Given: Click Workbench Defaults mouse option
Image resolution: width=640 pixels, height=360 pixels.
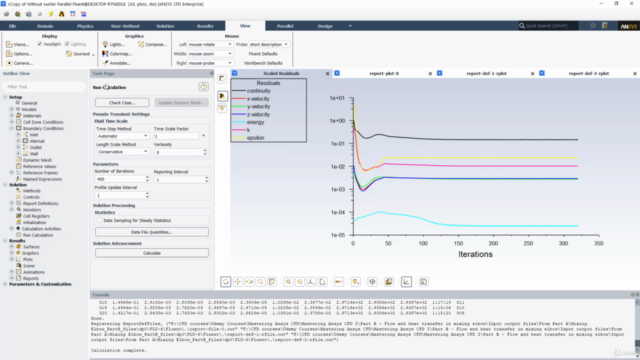Looking at the screenshot, I should 263,63.
